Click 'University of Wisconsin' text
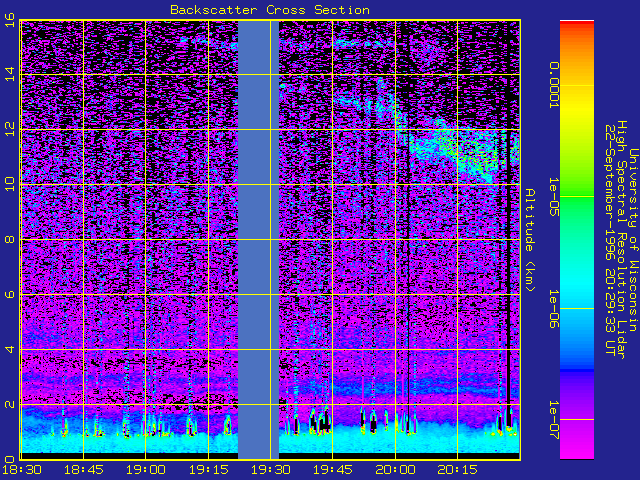This screenshot has width=640, height=480. (x=632, y=240)
